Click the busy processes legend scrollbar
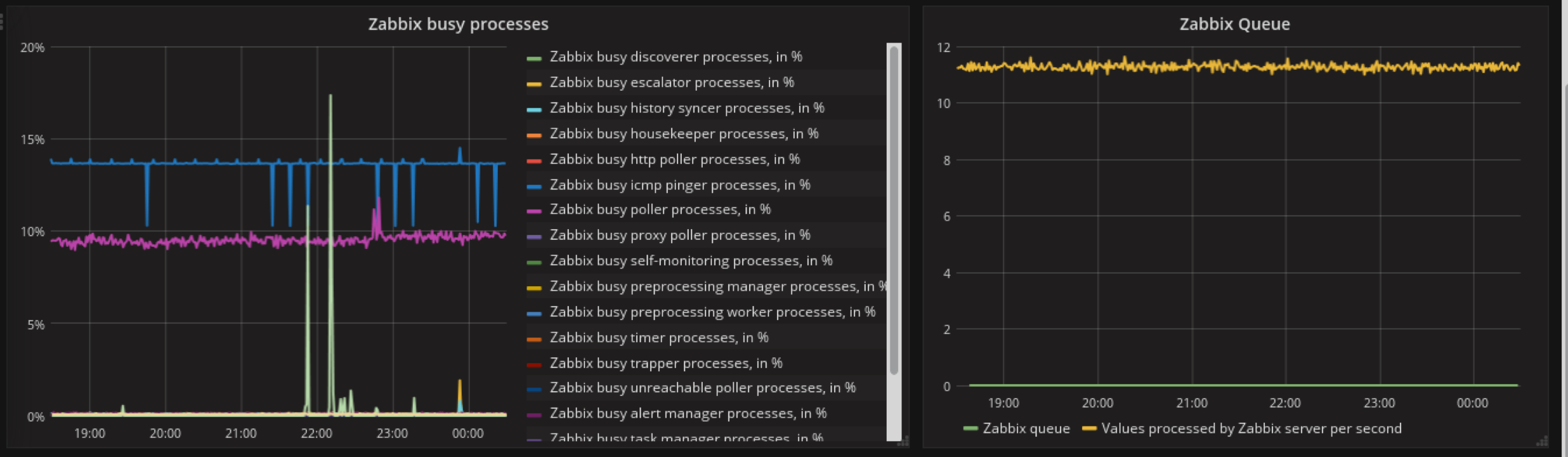Screen dimensions: 1568x457 click(x=894, y=209)
